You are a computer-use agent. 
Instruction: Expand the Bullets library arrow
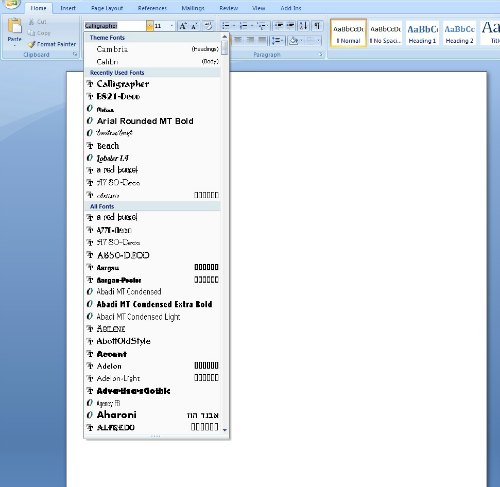[x=234, y=26]
